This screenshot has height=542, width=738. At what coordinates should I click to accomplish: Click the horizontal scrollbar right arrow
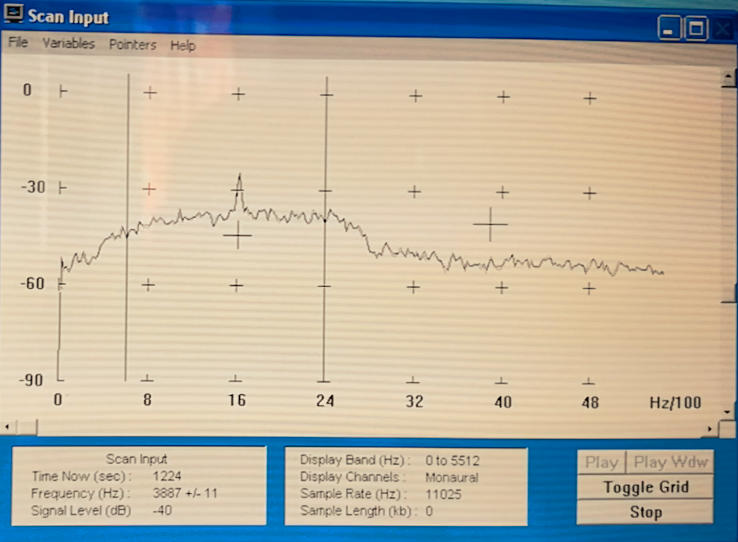click(x=709, y=429)
